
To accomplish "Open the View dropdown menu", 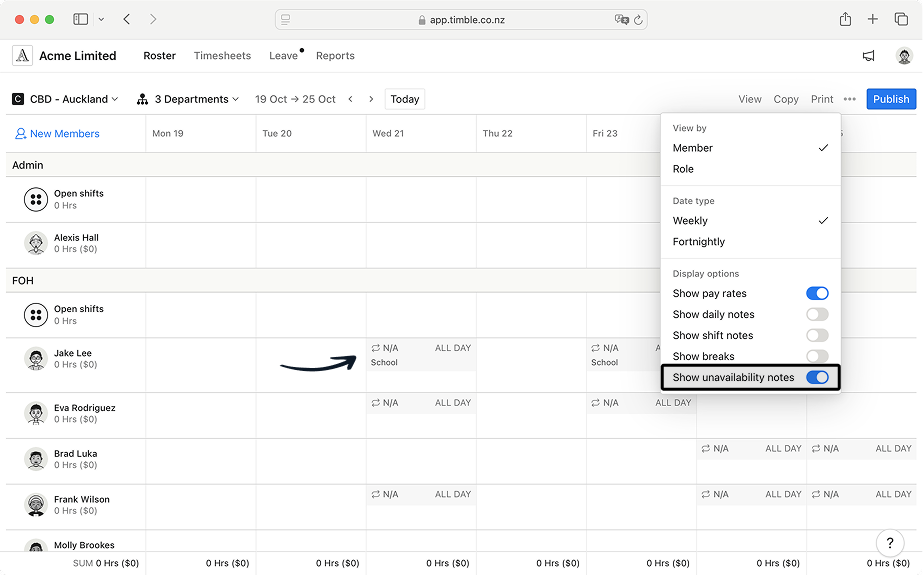I will pos(750,99).
